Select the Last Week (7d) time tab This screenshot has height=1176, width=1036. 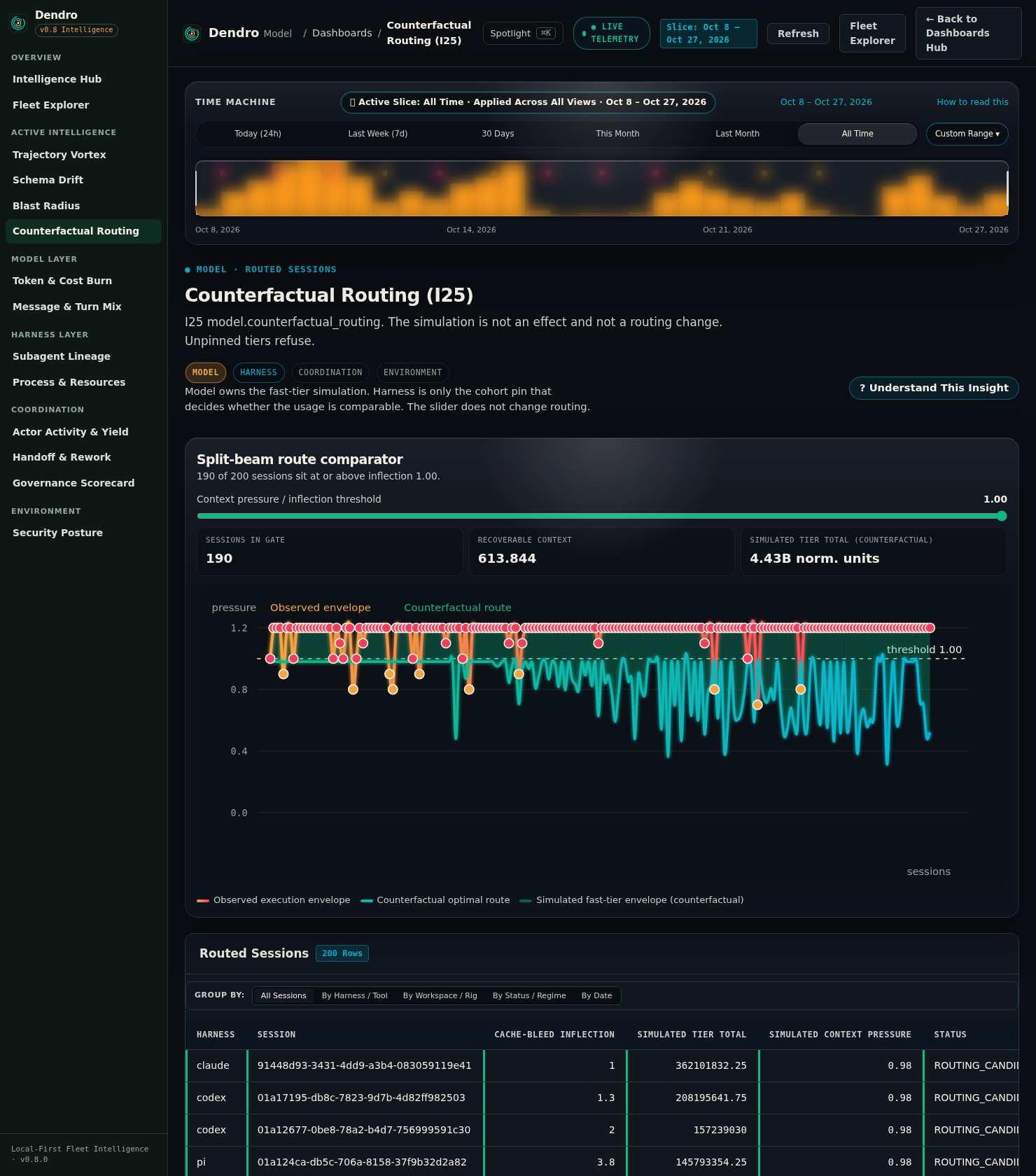point(377,134)
